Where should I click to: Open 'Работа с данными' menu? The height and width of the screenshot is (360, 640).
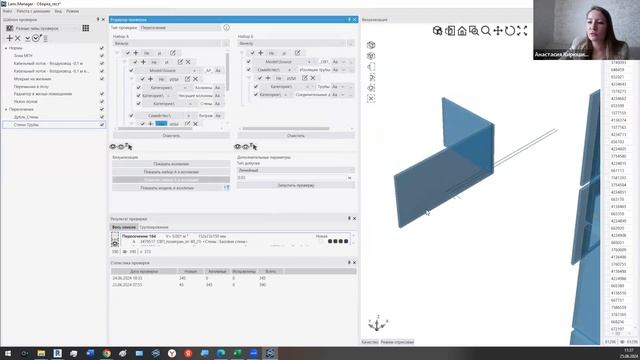33,11
